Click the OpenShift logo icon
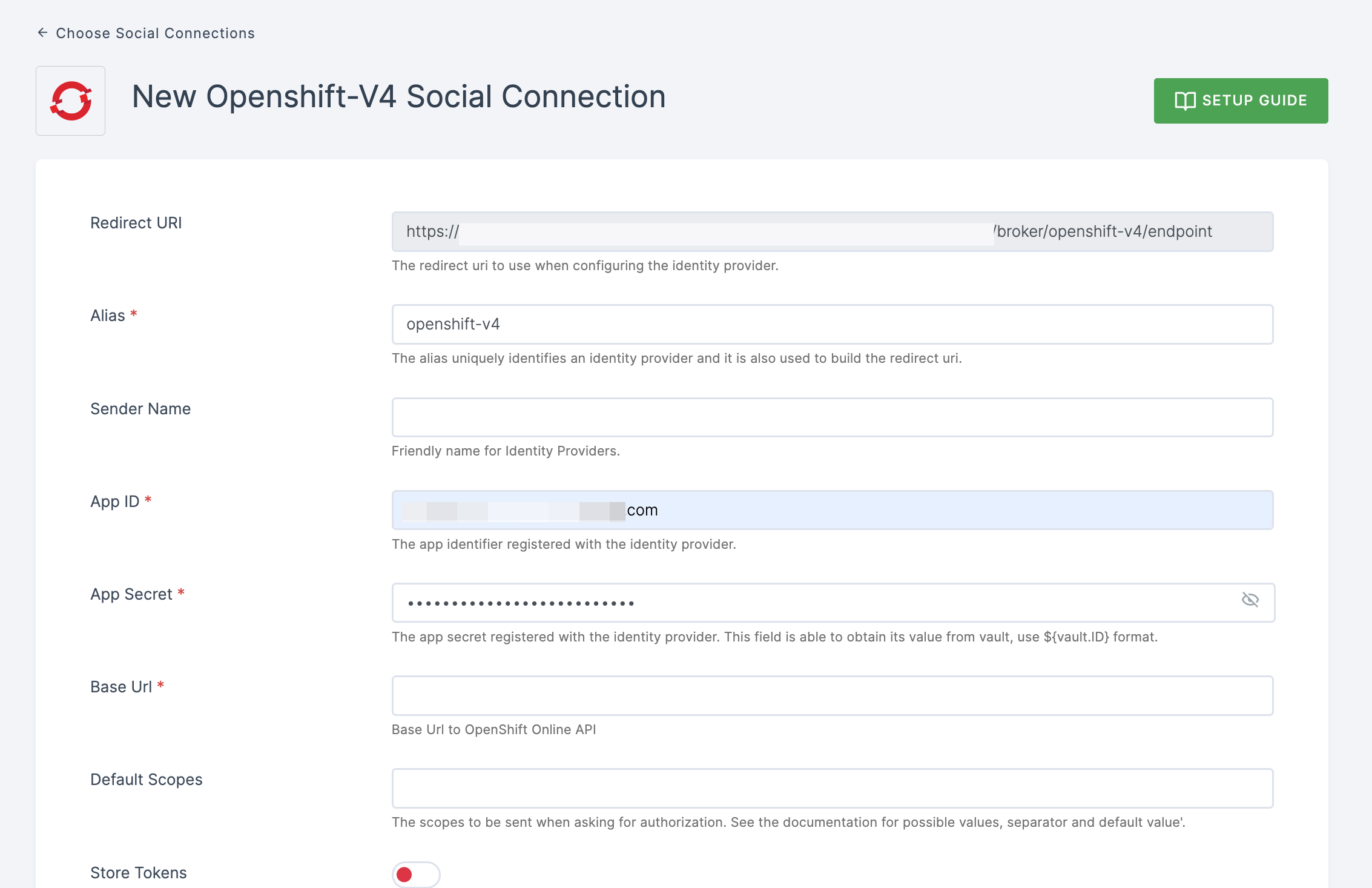This screenshot has height=888, width=1372. point(71,101)
